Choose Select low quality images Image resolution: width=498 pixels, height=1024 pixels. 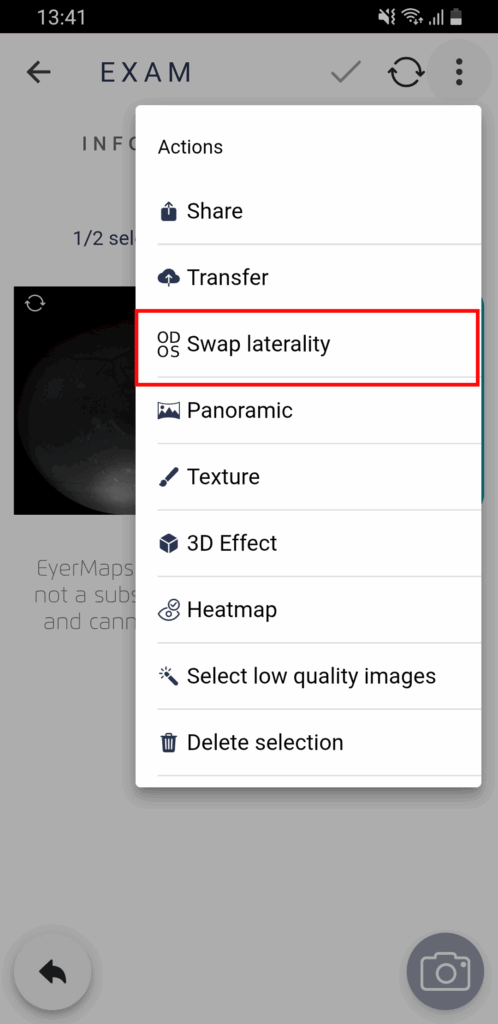308,677
